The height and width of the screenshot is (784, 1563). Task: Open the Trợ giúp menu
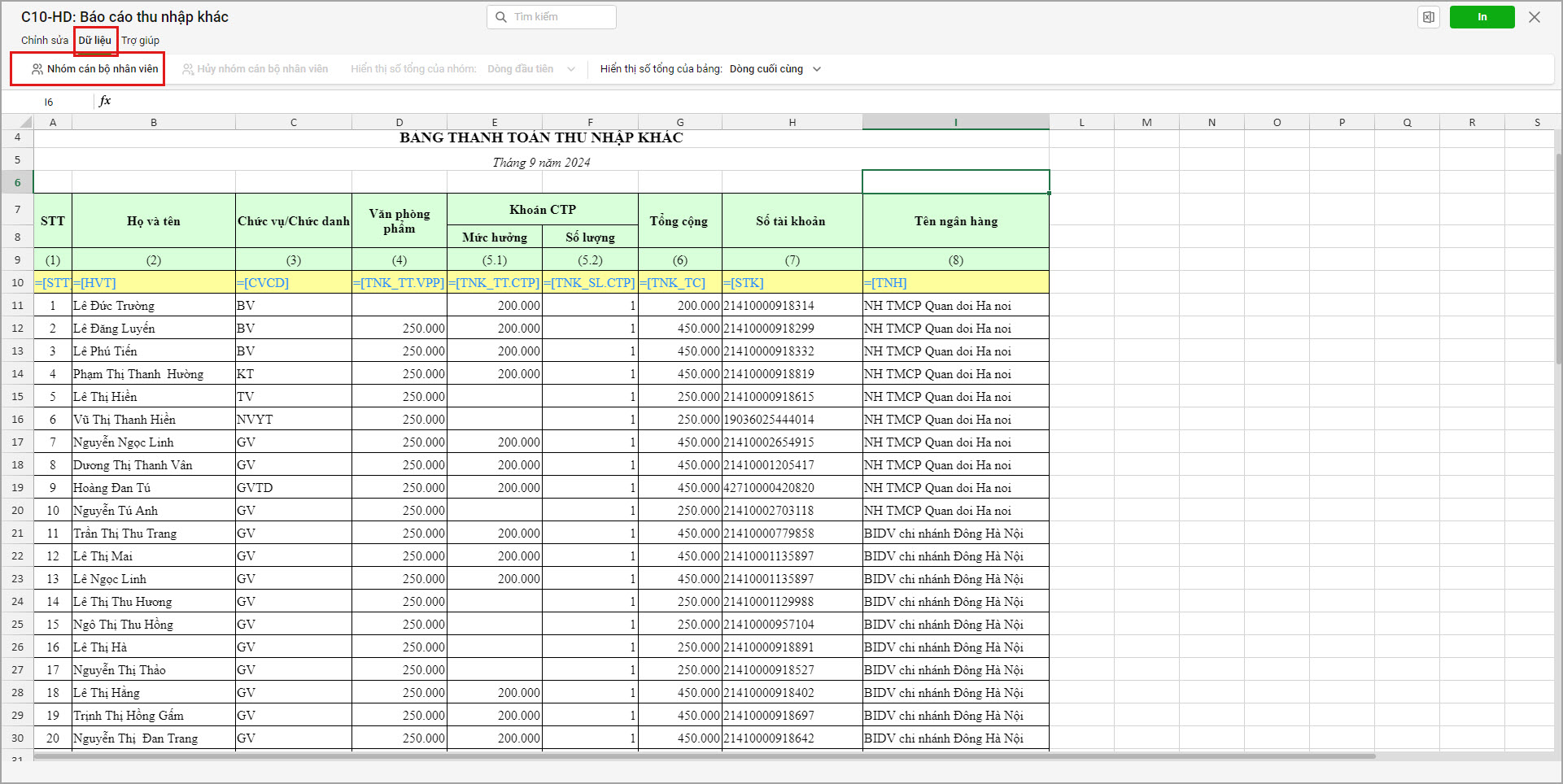(141, 40)
